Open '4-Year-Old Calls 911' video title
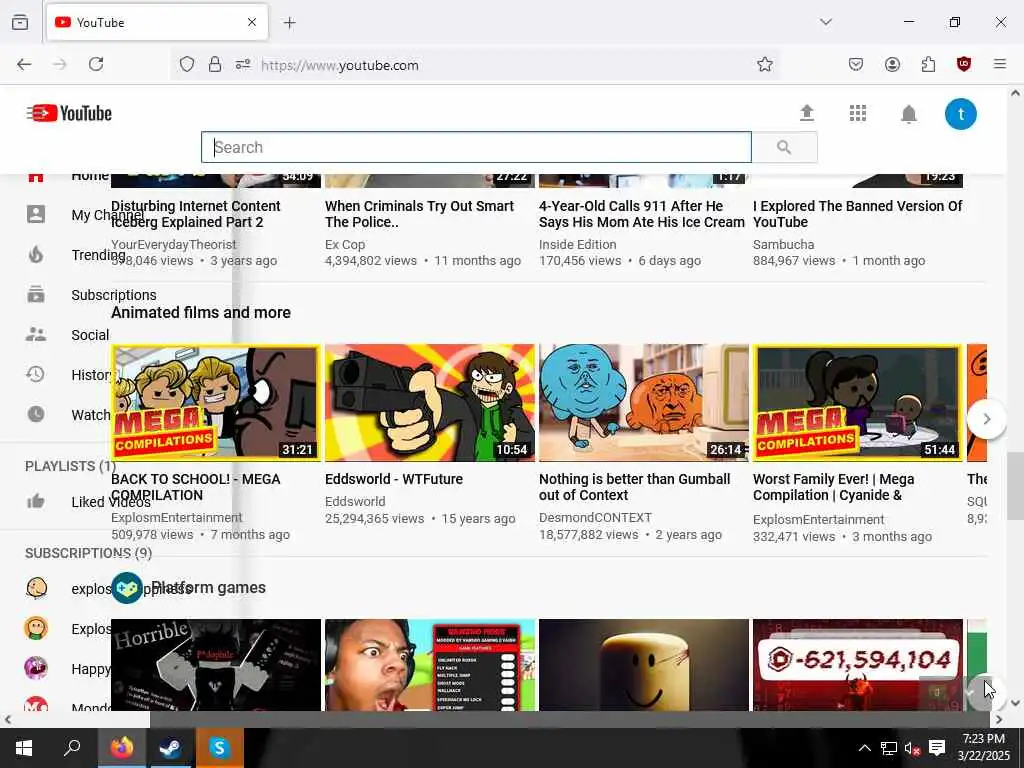 (x=641, y=214)
